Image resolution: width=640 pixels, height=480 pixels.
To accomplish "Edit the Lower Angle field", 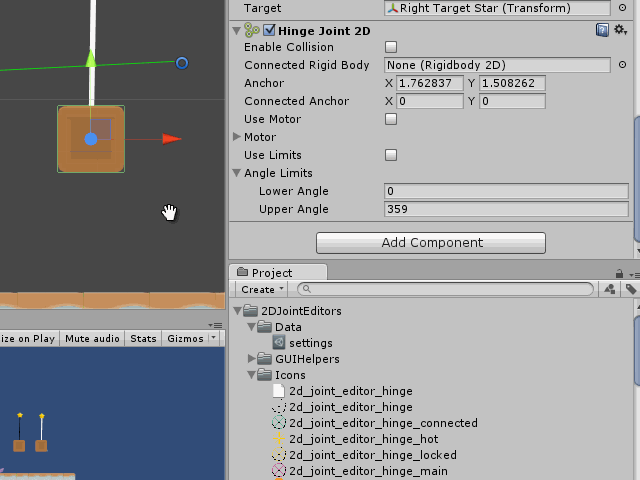I will click(x=506, y=191).
